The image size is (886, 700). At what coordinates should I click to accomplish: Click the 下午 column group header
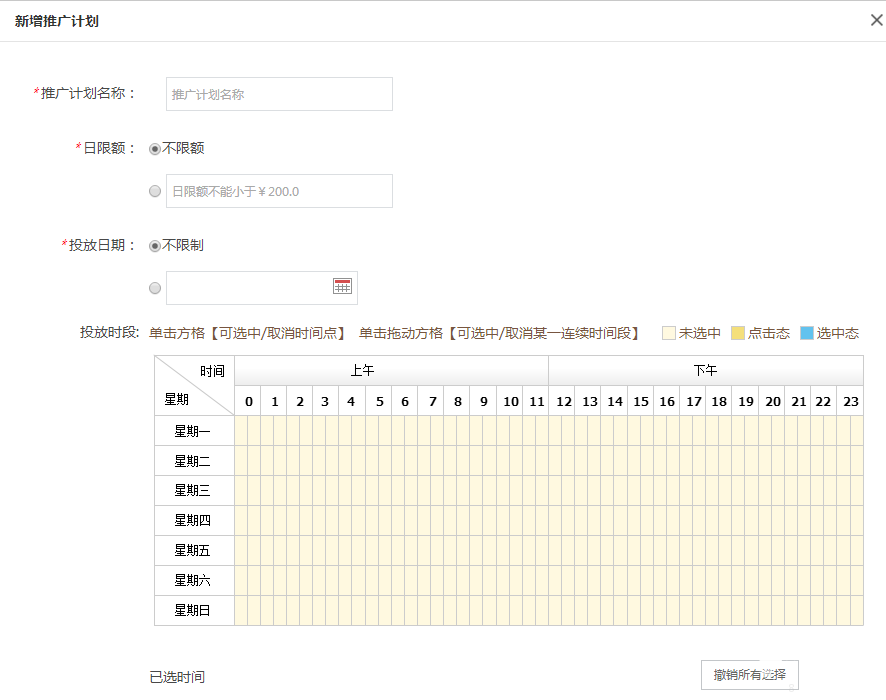707,370
